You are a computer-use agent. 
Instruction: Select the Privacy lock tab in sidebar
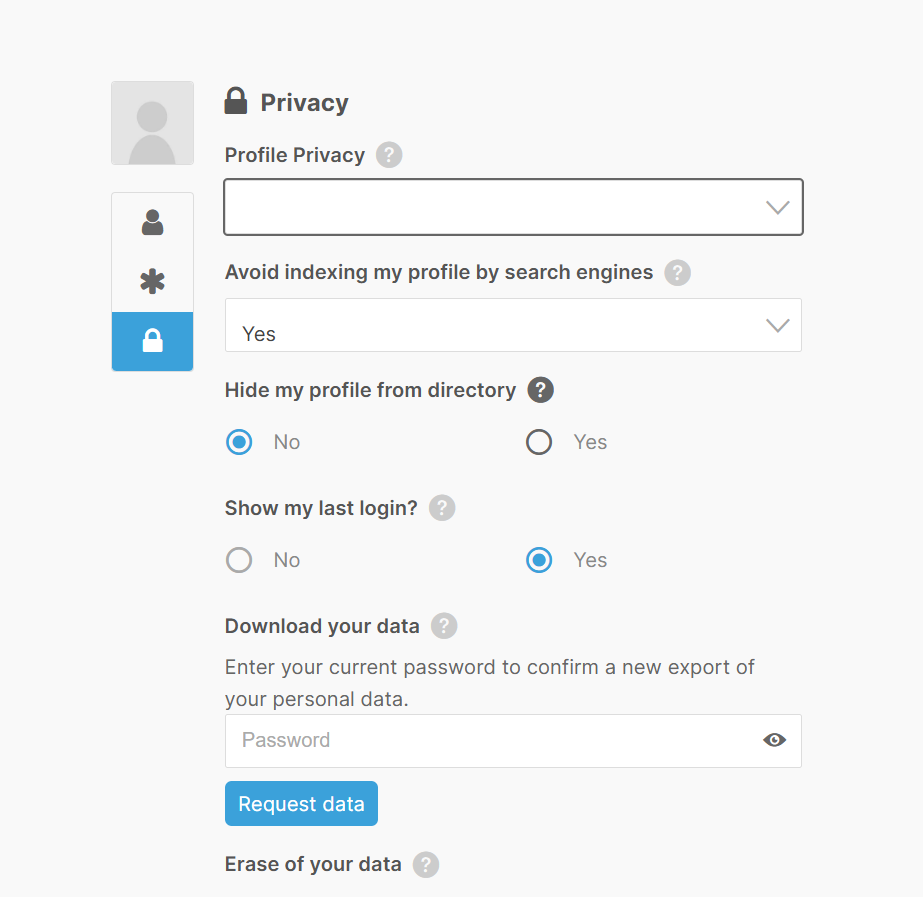point(152,341)
